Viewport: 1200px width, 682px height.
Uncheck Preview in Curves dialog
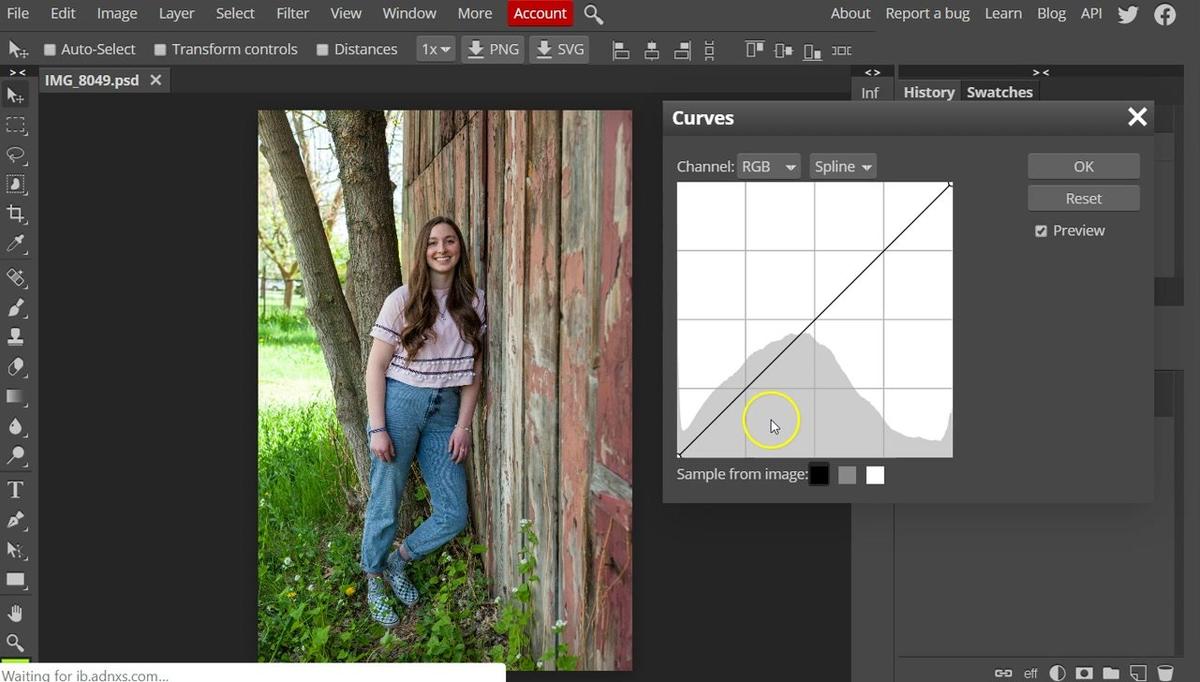(x=1041, y=231)
